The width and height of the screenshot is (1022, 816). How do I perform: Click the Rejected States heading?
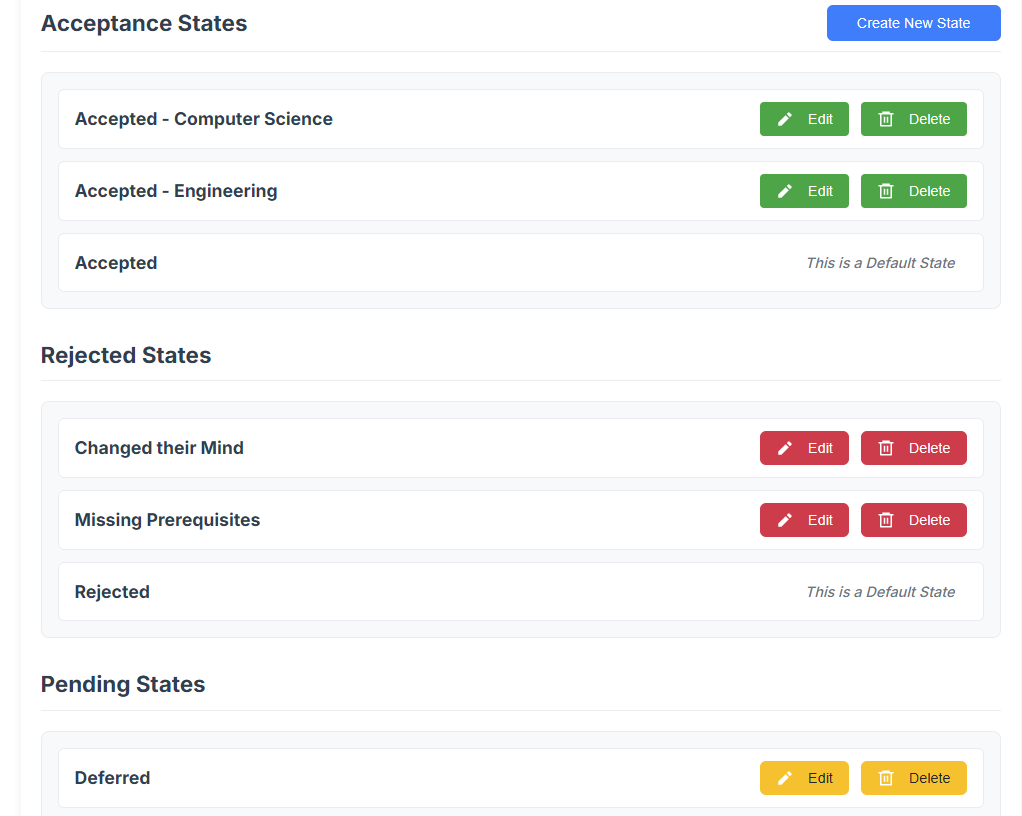tap(126, 355)
